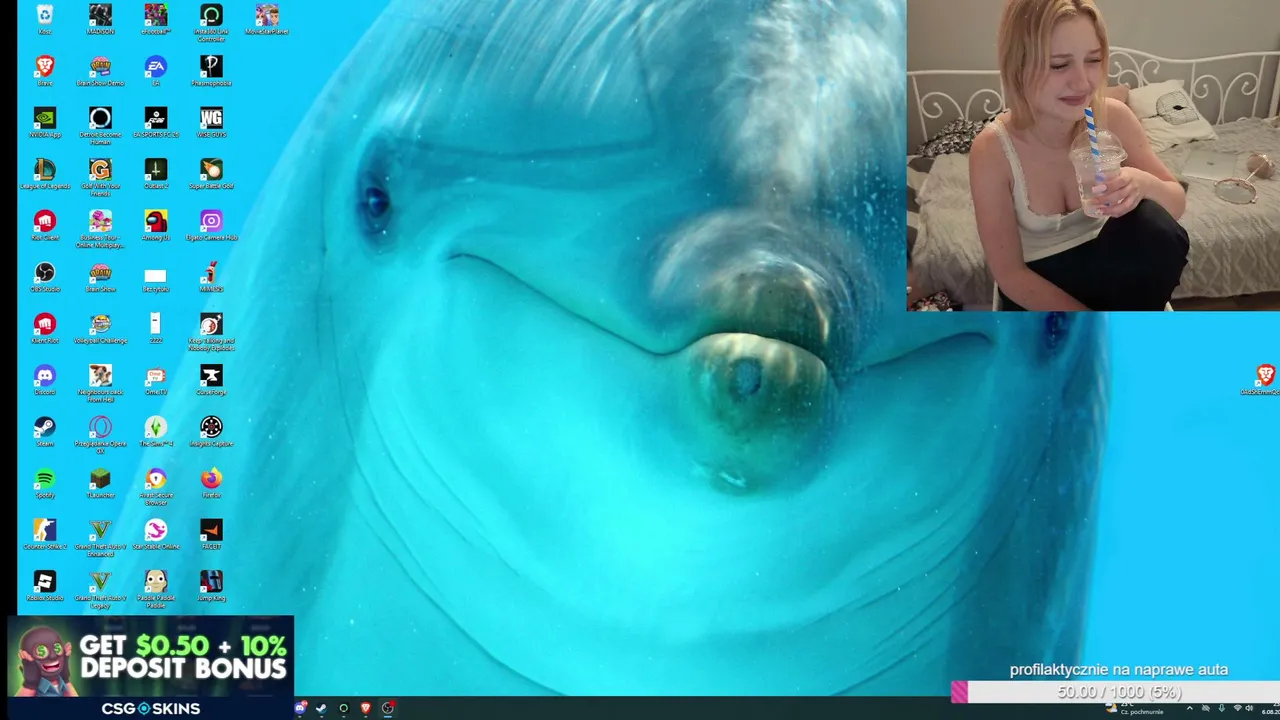Launch the Jump King shortcut

click(x=211, y=586)
